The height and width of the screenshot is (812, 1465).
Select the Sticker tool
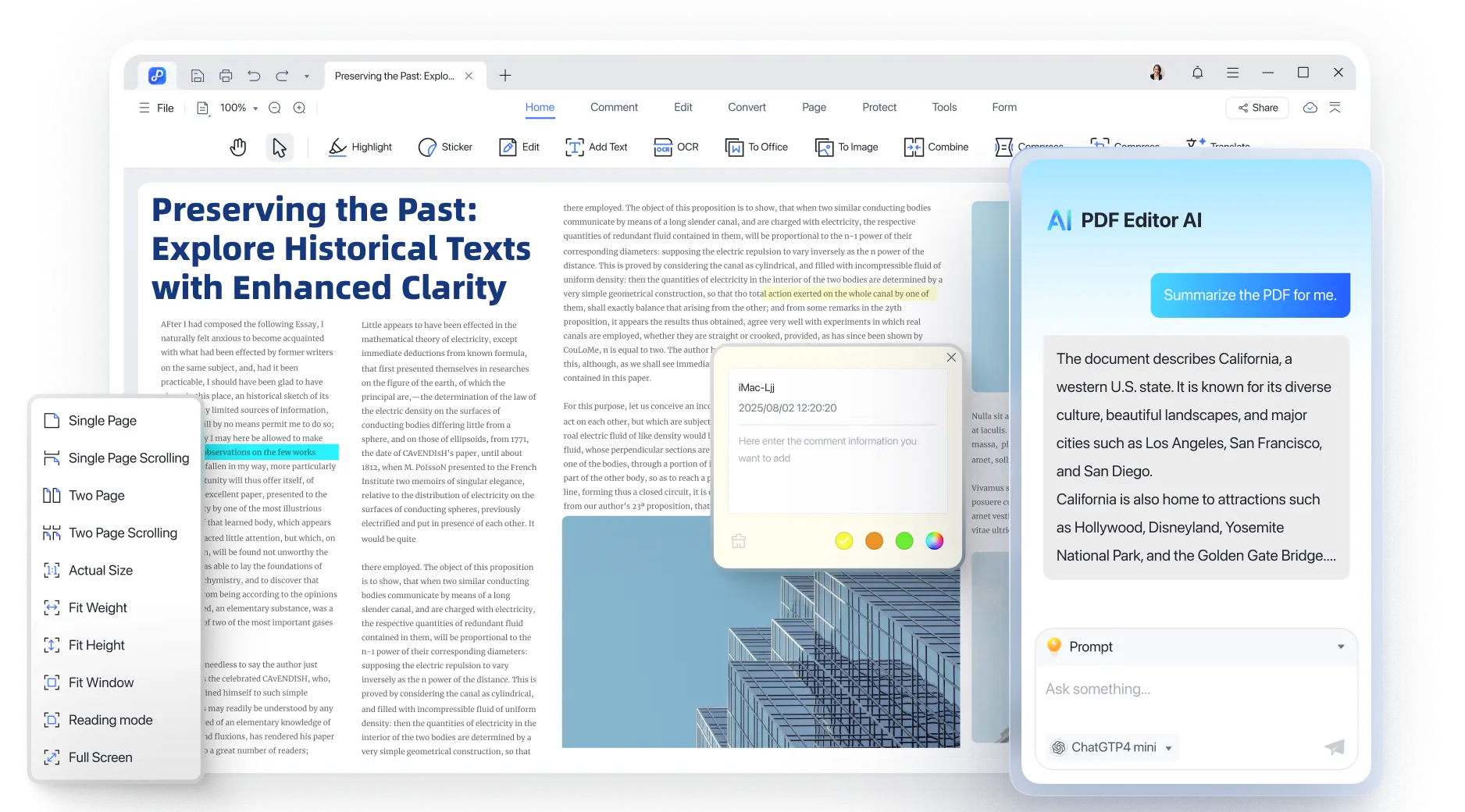(x=445, y=147)
